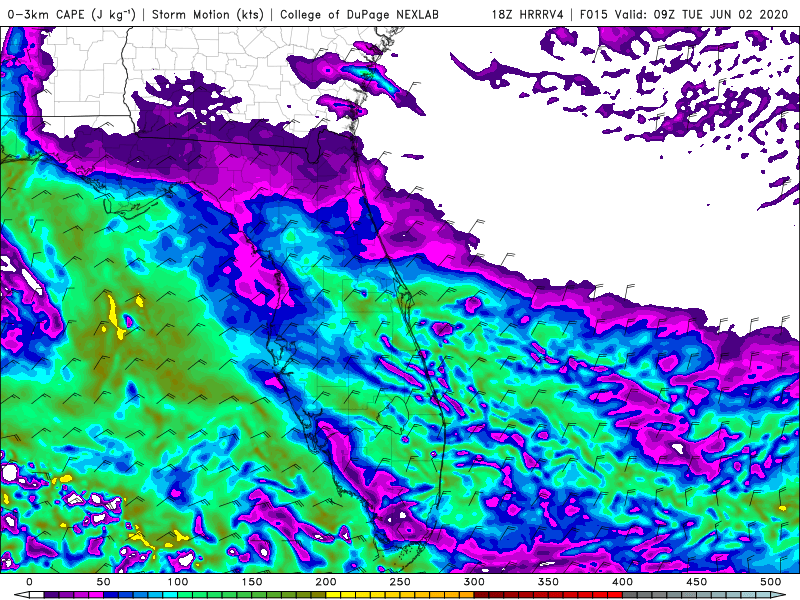
Task: Click the color bar label '300'
Action: (x=474, y=582)
